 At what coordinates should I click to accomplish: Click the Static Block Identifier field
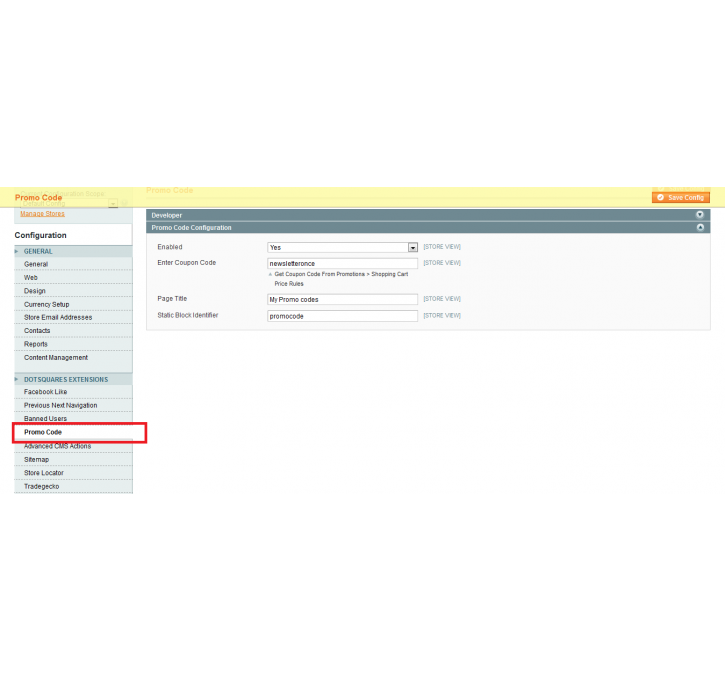point(342,316)
